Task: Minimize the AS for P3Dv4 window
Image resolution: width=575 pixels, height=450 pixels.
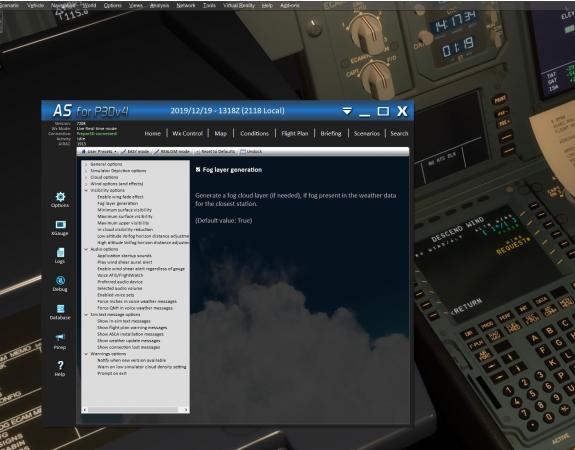Action: 364,115
